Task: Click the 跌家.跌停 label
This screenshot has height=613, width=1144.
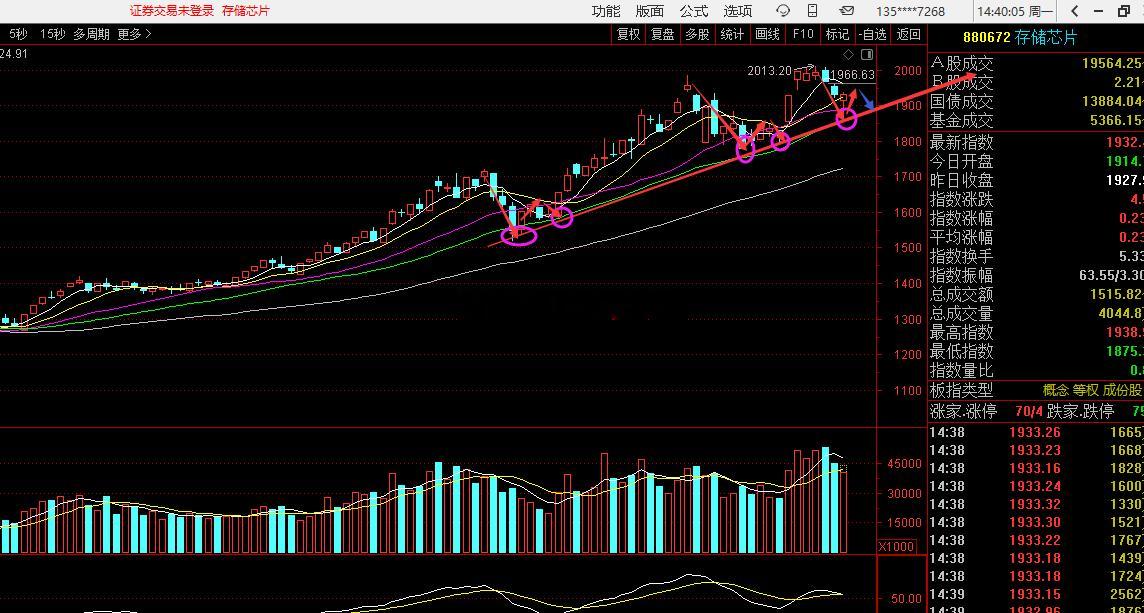Action: (1081, 412)
